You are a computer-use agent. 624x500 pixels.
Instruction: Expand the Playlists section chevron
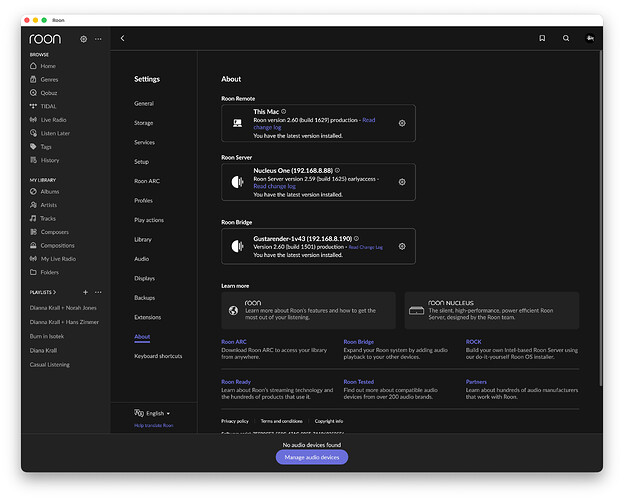[55, 292]
